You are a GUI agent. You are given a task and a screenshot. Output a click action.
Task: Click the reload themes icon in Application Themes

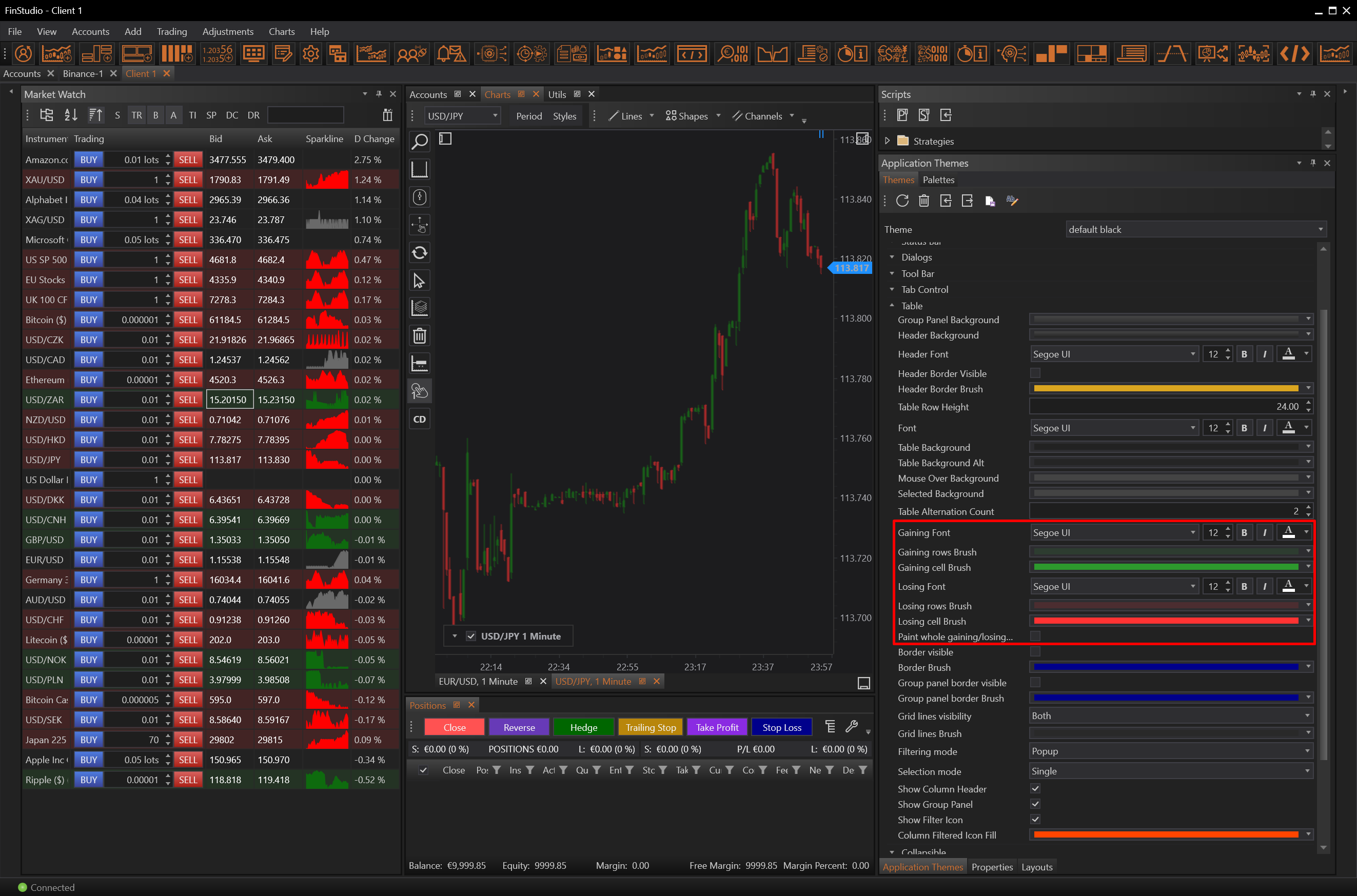tap(902, 201)
